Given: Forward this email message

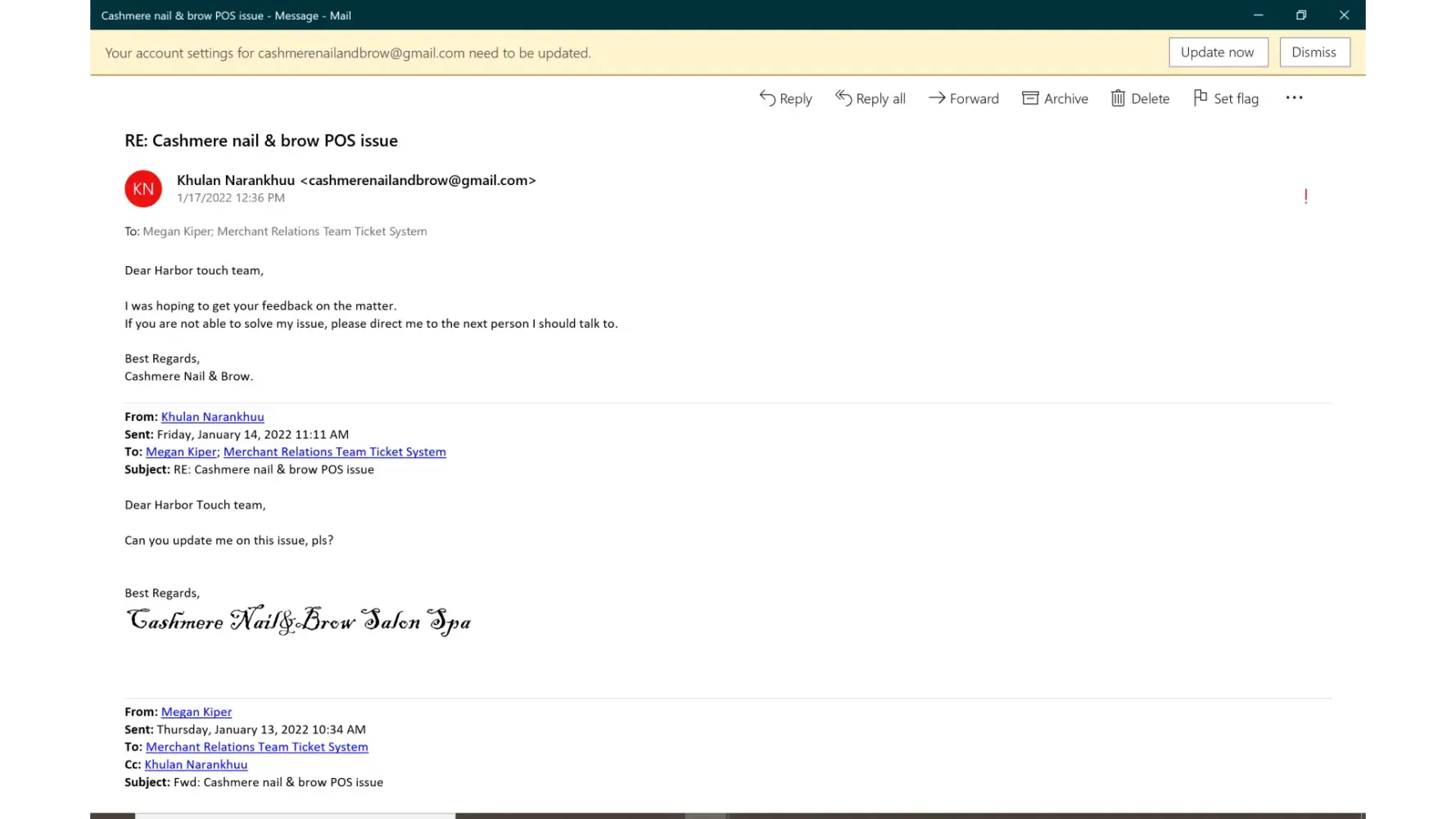Looking at the screenshot, I should [x=963, y=98].
